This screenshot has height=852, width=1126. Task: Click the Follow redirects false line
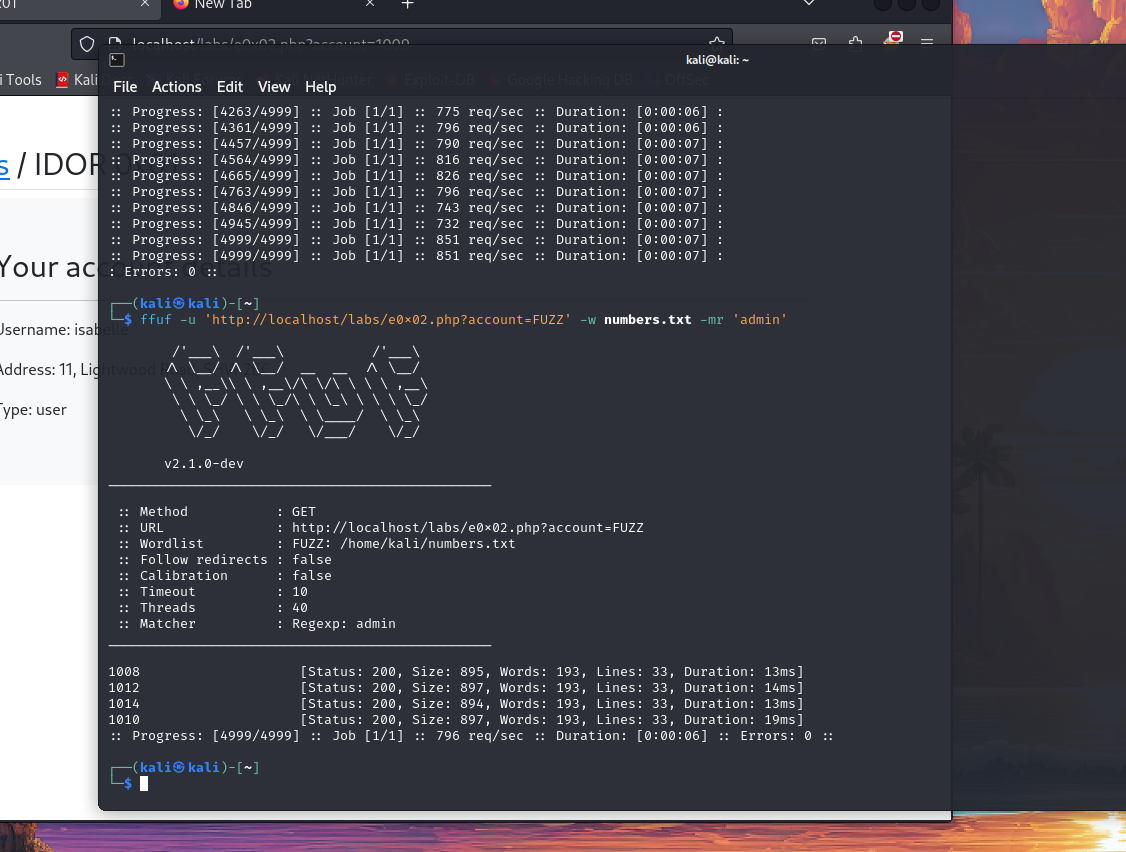pos(225,560)
